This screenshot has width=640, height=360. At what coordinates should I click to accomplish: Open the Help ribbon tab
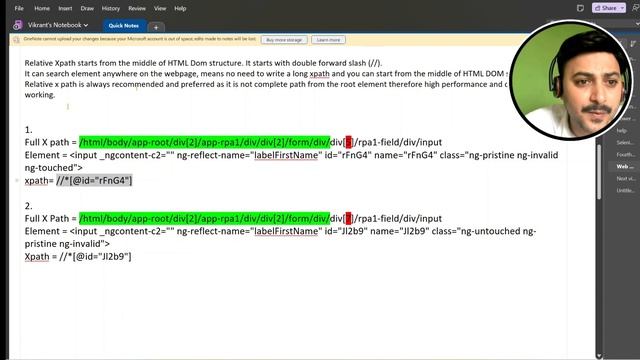pos(180,8)
